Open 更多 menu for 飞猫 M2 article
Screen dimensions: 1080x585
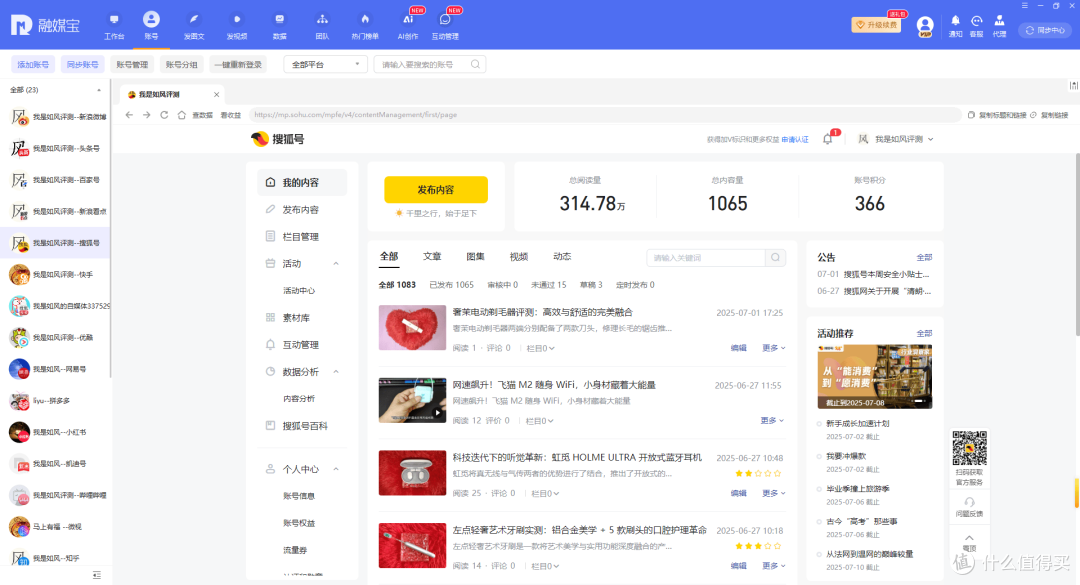(772, 420)
